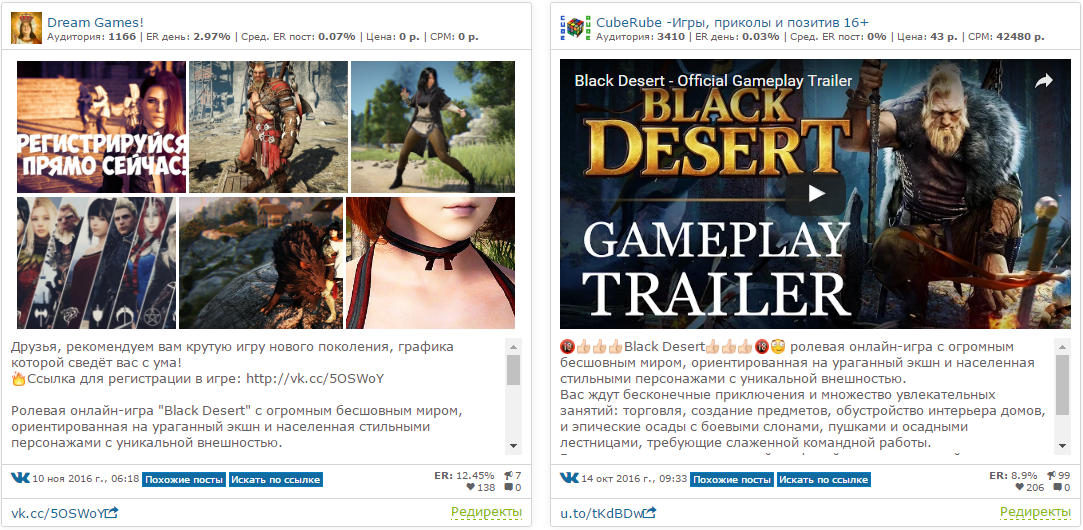
Task: Click VK logo beside 10 ноя 2016 date
Action: (x=21, y=478)
